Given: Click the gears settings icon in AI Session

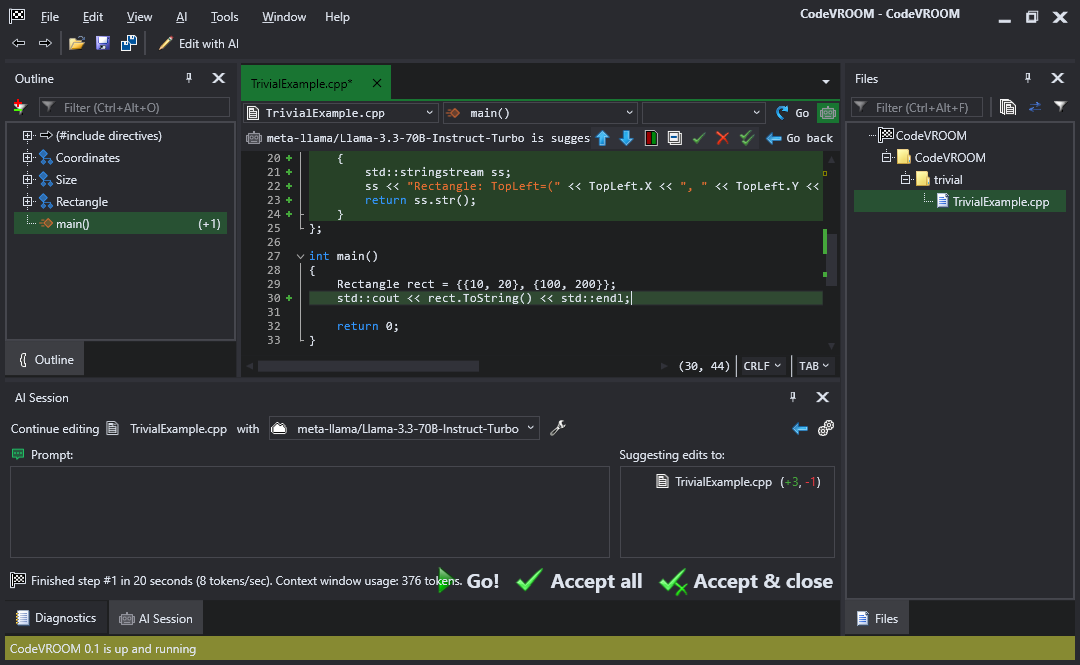Looking at the screenshot, I should point(826,429).
